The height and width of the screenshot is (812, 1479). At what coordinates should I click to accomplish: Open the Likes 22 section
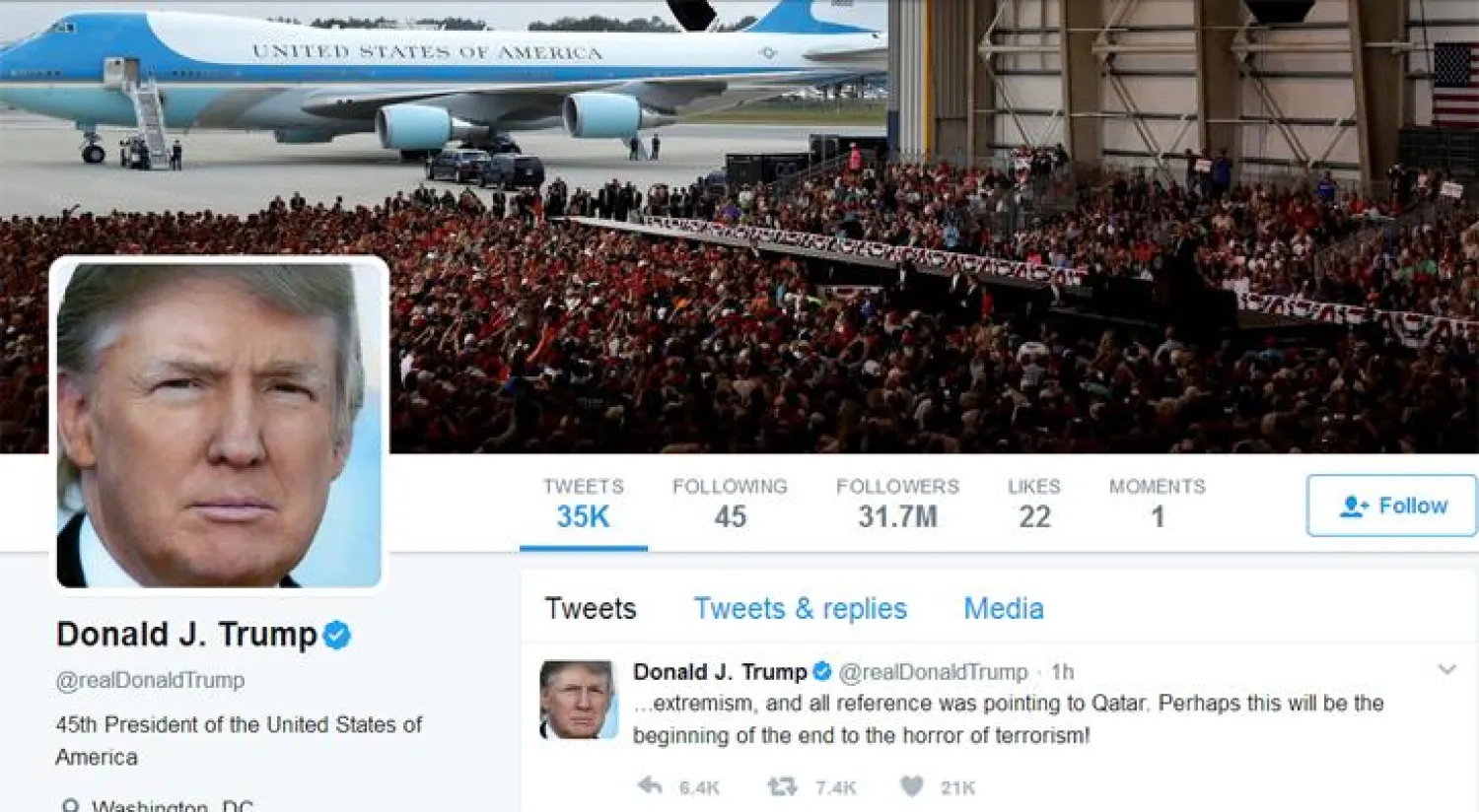coord(1034,504)
